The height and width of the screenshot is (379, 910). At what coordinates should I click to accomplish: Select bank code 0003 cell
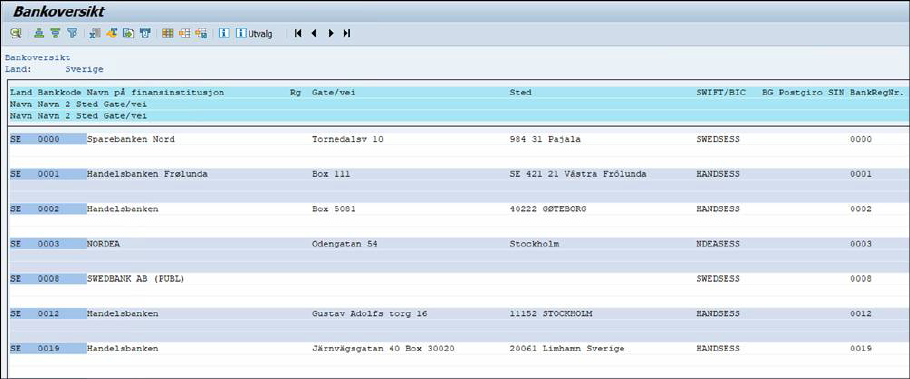(49, 244)
